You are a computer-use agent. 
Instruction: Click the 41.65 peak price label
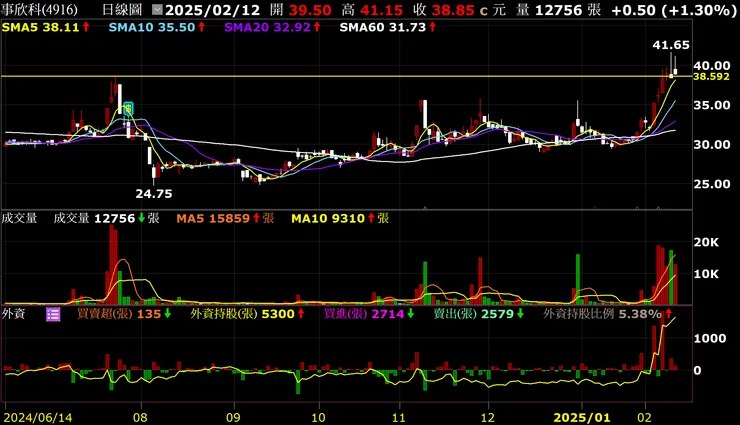pyautogui.click(x=671, y=45)
